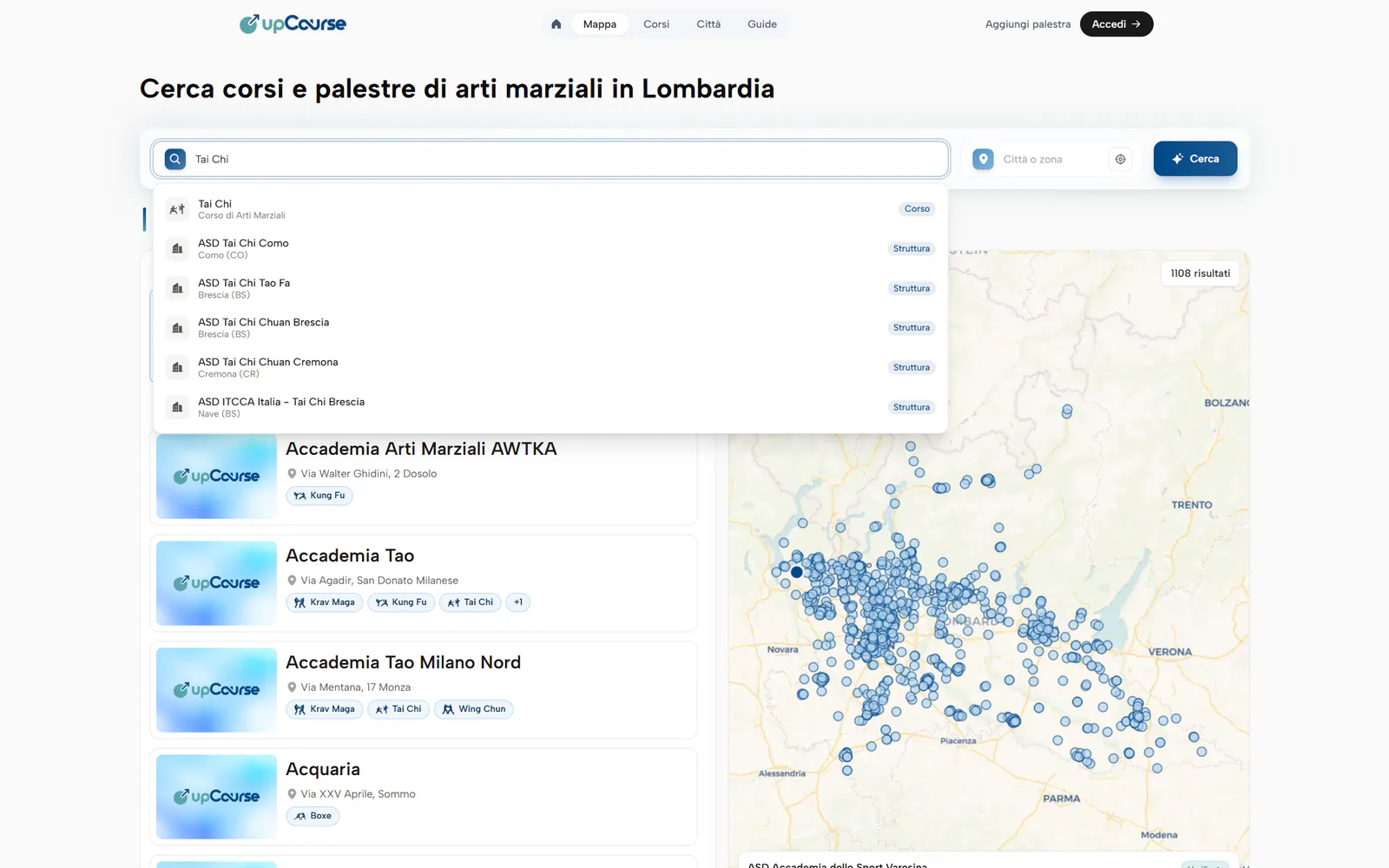Click the ASD Tai Chi Chuan Cremona building icon

tap(177, 368)
